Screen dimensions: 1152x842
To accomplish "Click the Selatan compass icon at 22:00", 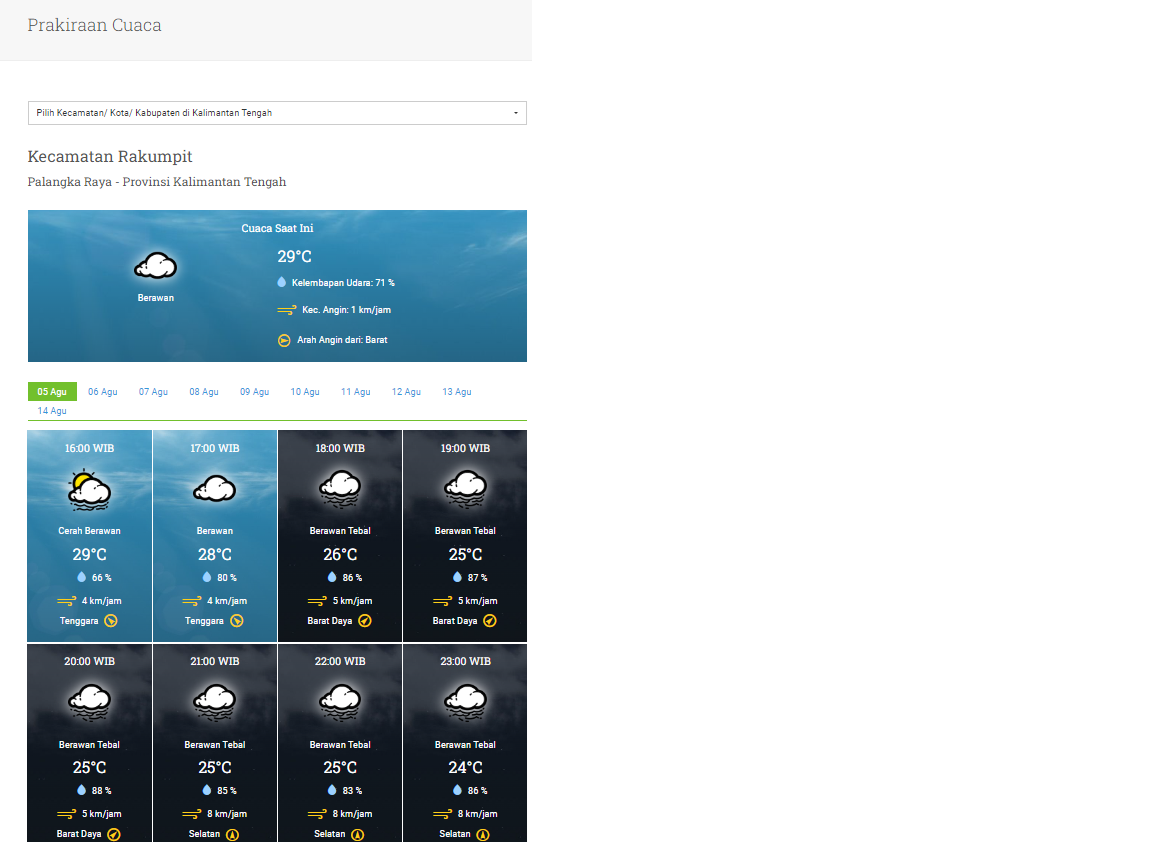I will (358, 834).
